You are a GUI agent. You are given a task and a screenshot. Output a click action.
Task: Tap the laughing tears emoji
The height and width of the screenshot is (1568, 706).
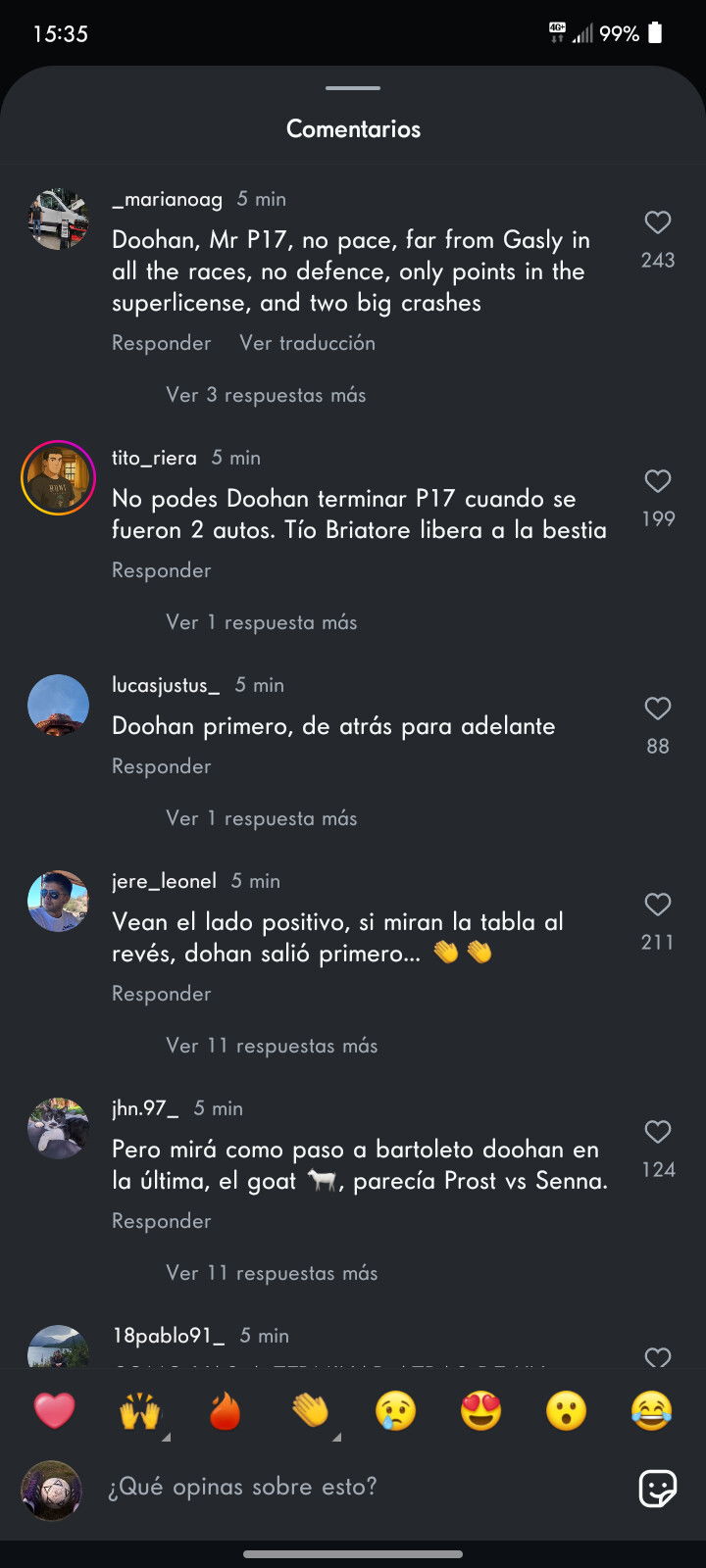[x=651, y=1411]
